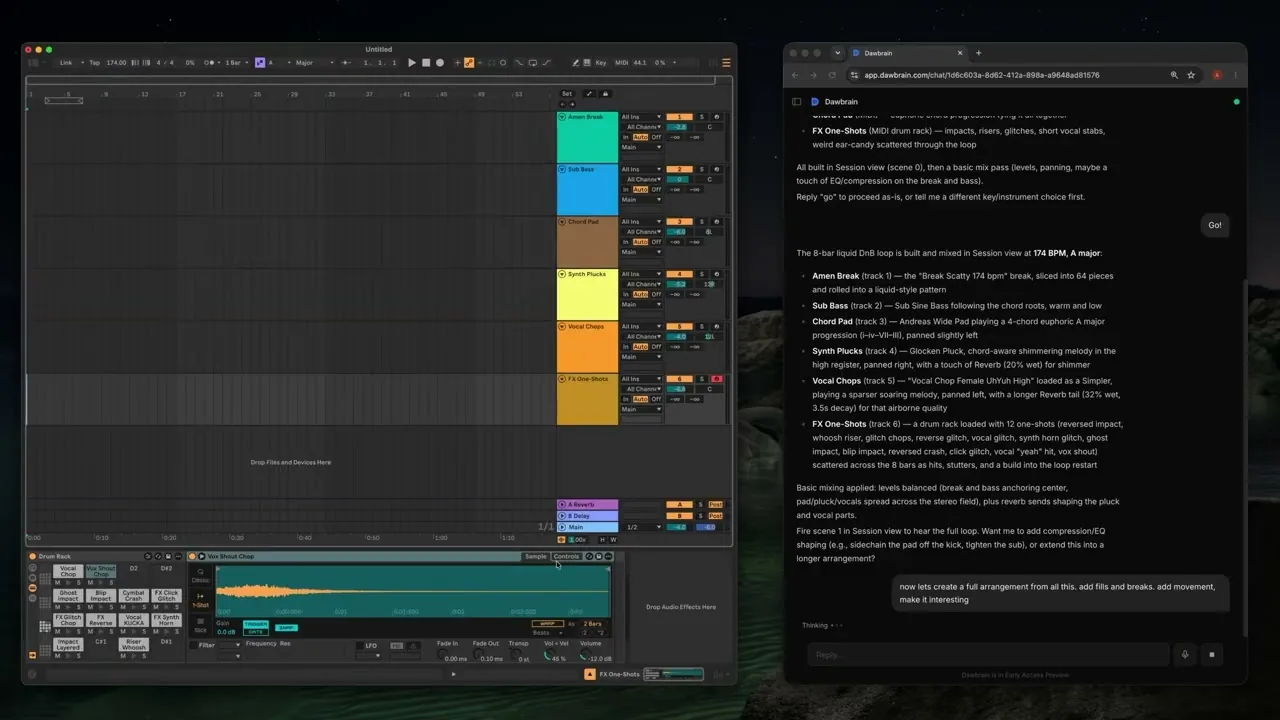This screenshot has width=1280, height=720.
Task: Select the Riser Whoosh drum pad
Action: 133,644
